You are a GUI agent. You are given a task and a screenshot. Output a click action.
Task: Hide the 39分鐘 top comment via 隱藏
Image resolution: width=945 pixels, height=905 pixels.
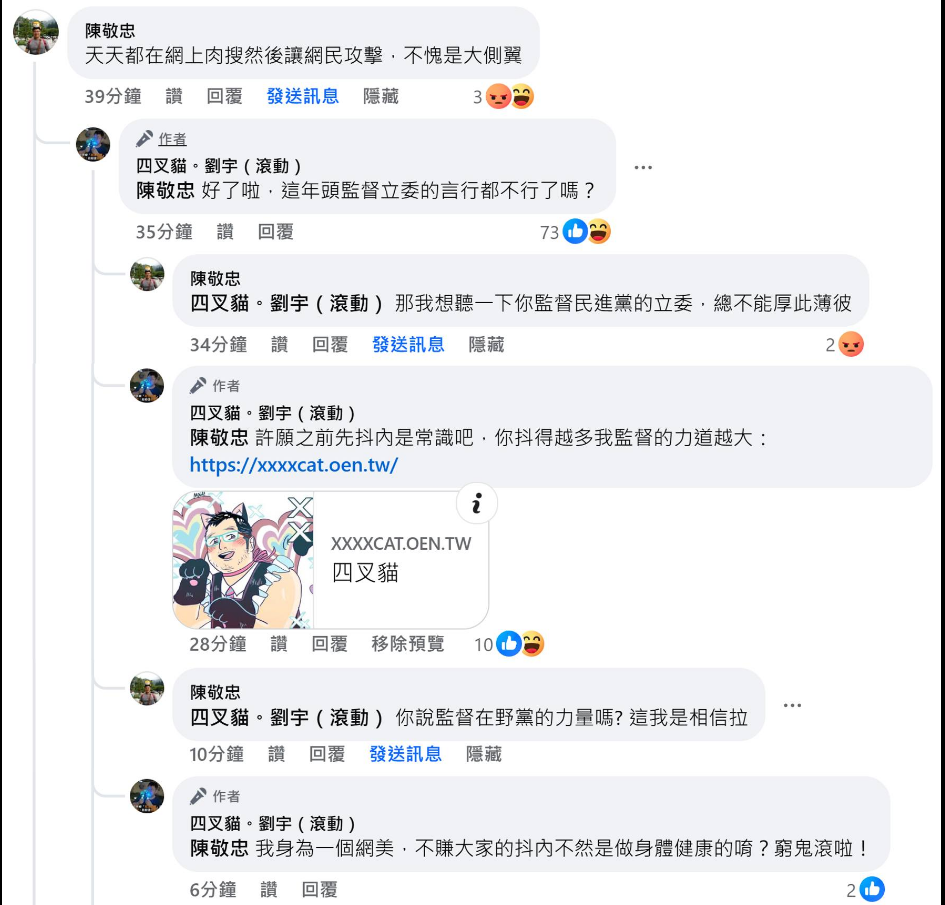tap(380, 96)
